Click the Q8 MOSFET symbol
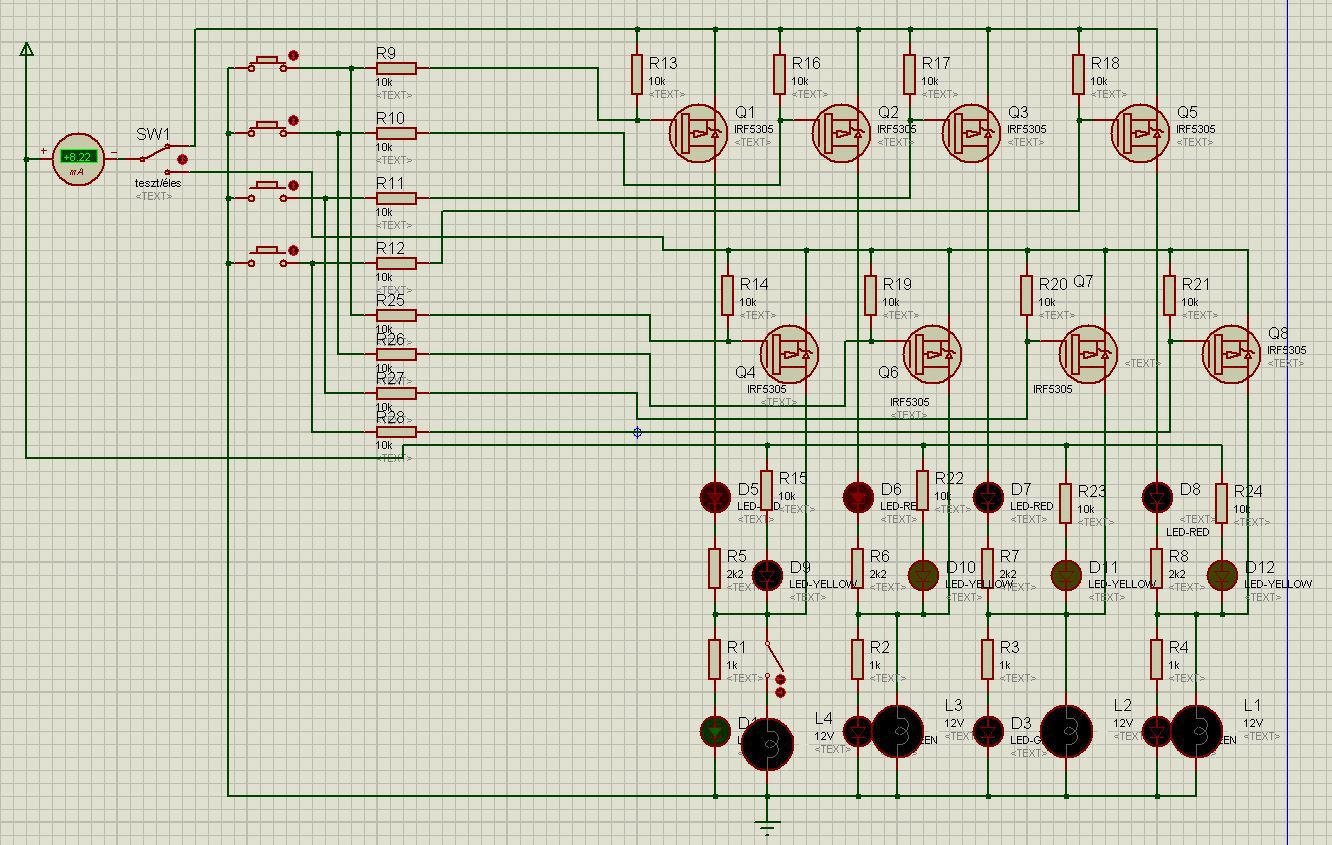Viewport: 1332px width, 845px height. [1231, 353]
